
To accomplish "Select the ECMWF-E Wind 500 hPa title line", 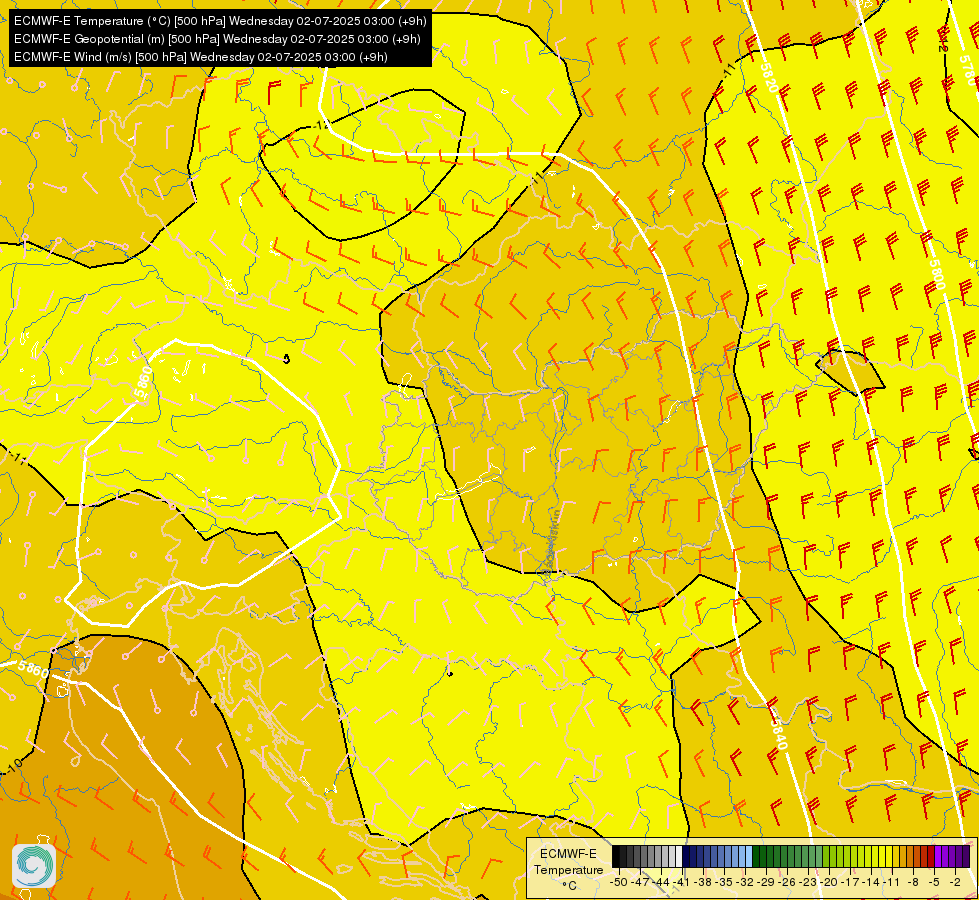I will [201, 57].
